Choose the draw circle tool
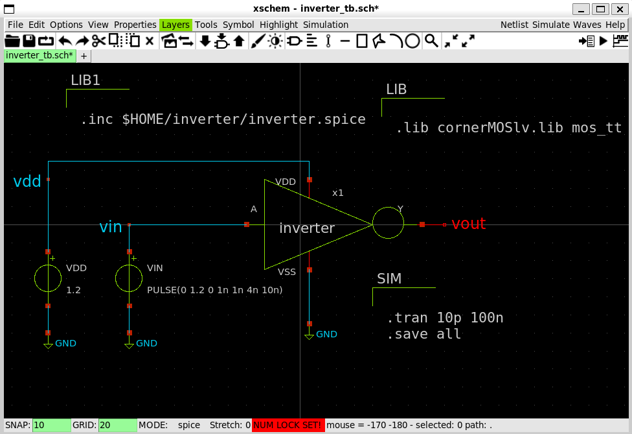The height and width of the screenshot is (434, 632). coord(412,41)
